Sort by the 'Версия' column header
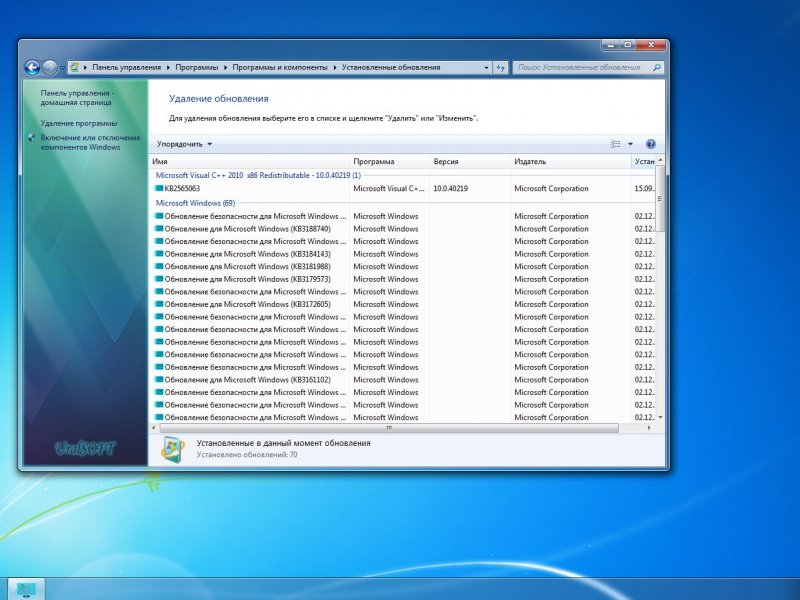800x600 pixels. (470, 161)
